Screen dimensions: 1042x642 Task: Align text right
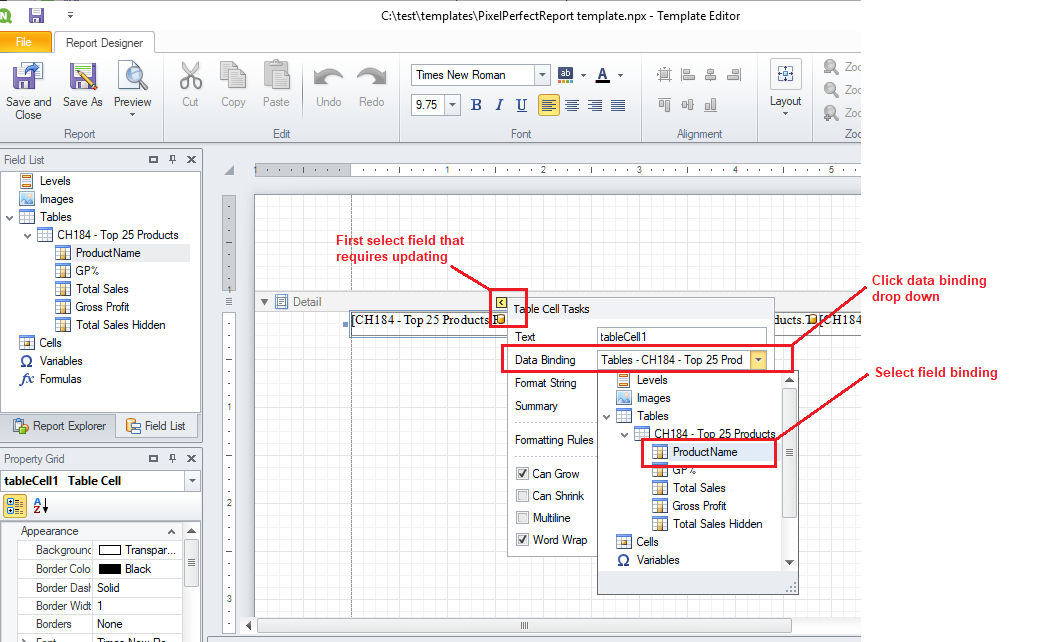pyautogui.click(x=595, y=105)
